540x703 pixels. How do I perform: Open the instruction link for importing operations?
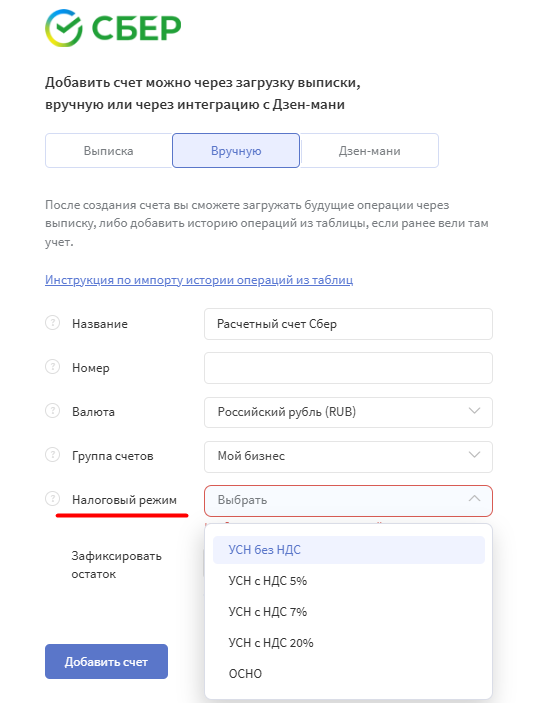(x=199, y=280)
